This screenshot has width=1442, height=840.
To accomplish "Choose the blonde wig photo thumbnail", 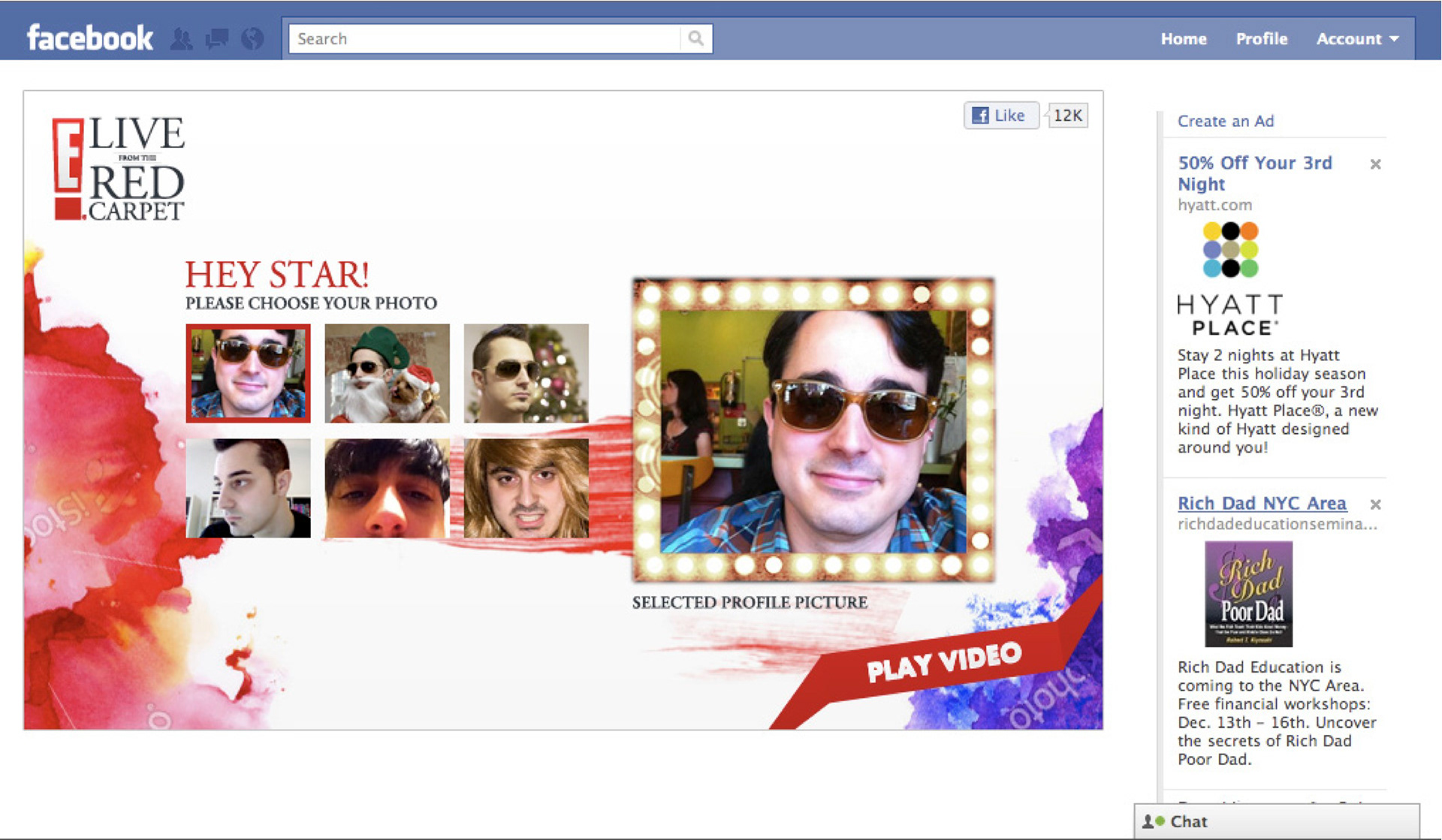I will (x=526, y=488).
